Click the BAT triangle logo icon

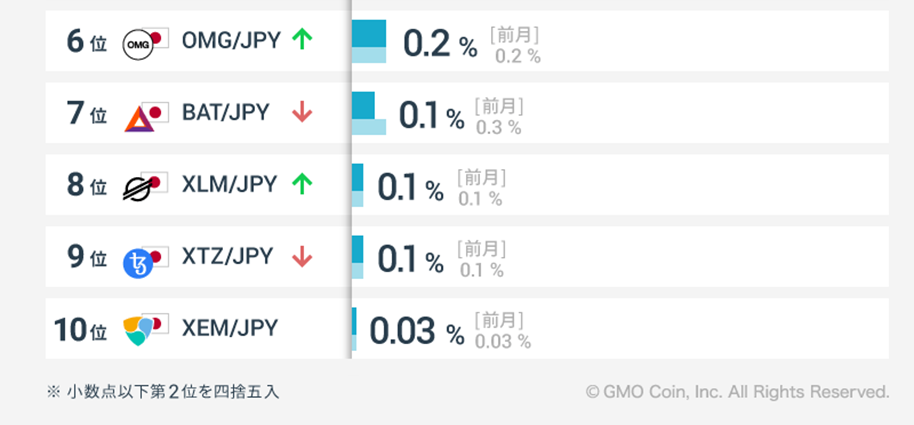[138, 117]
